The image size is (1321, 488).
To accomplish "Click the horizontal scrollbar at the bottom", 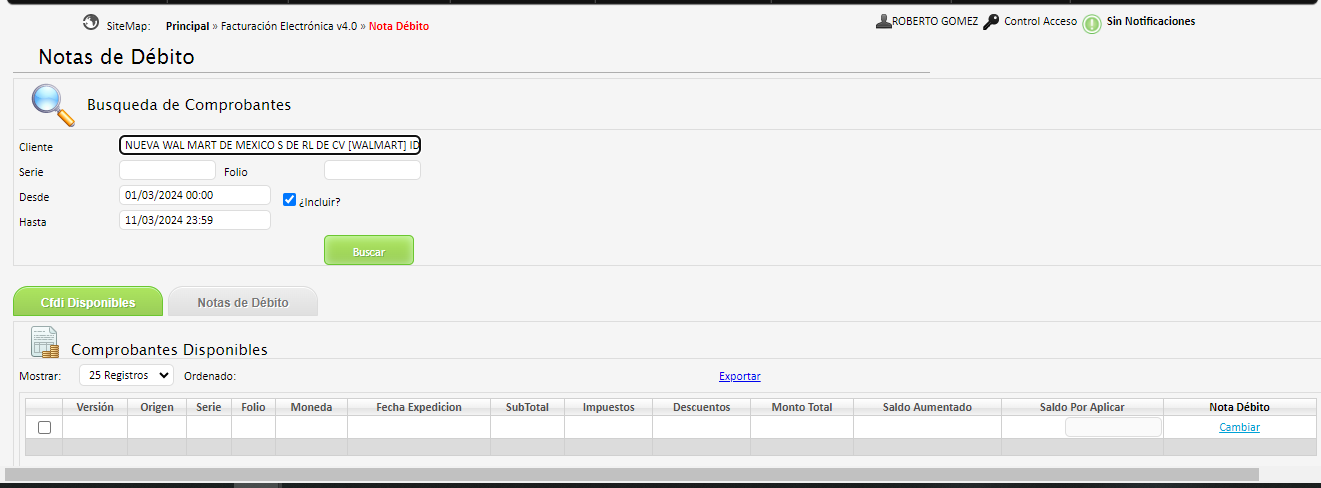I will [x=632, y=474].
